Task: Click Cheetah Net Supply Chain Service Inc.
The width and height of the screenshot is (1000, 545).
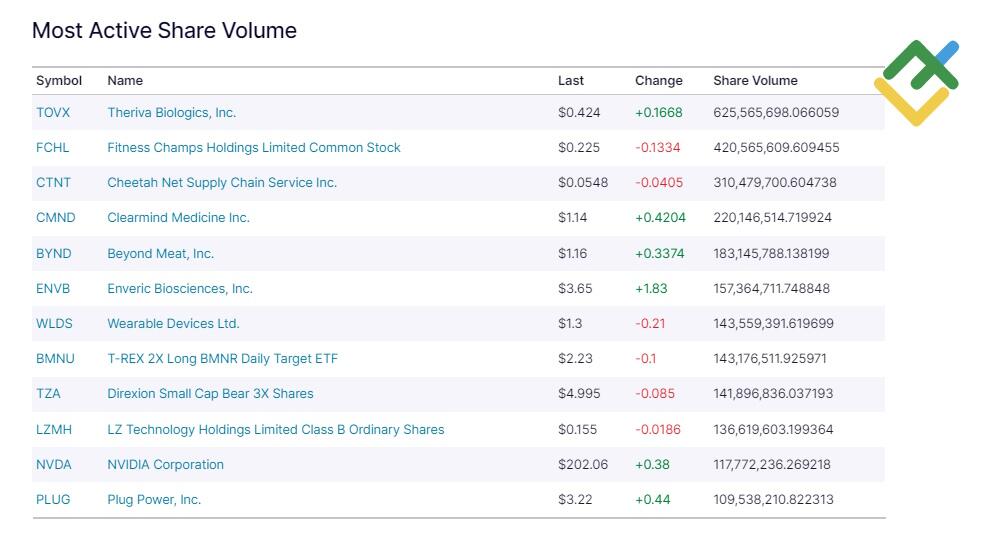Action: [x=222, y=183]
